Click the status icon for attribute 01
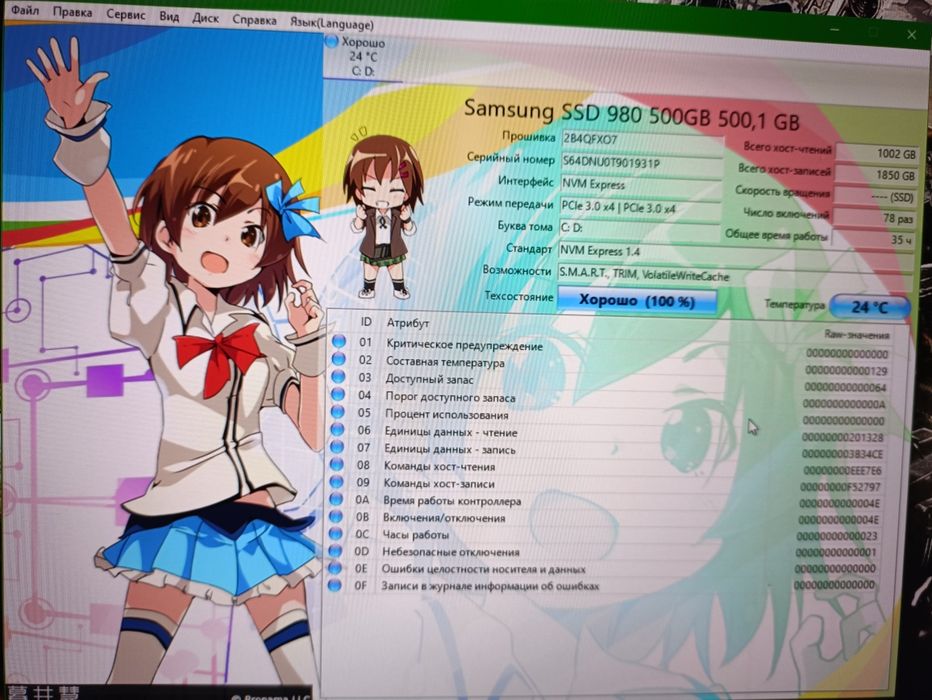Screen dimensions: 932x700 339,341
